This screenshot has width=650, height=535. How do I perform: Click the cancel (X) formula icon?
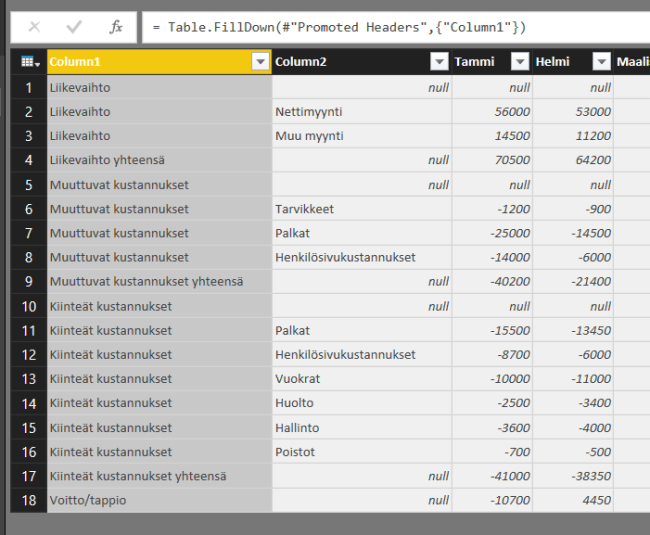coord(34,27)
